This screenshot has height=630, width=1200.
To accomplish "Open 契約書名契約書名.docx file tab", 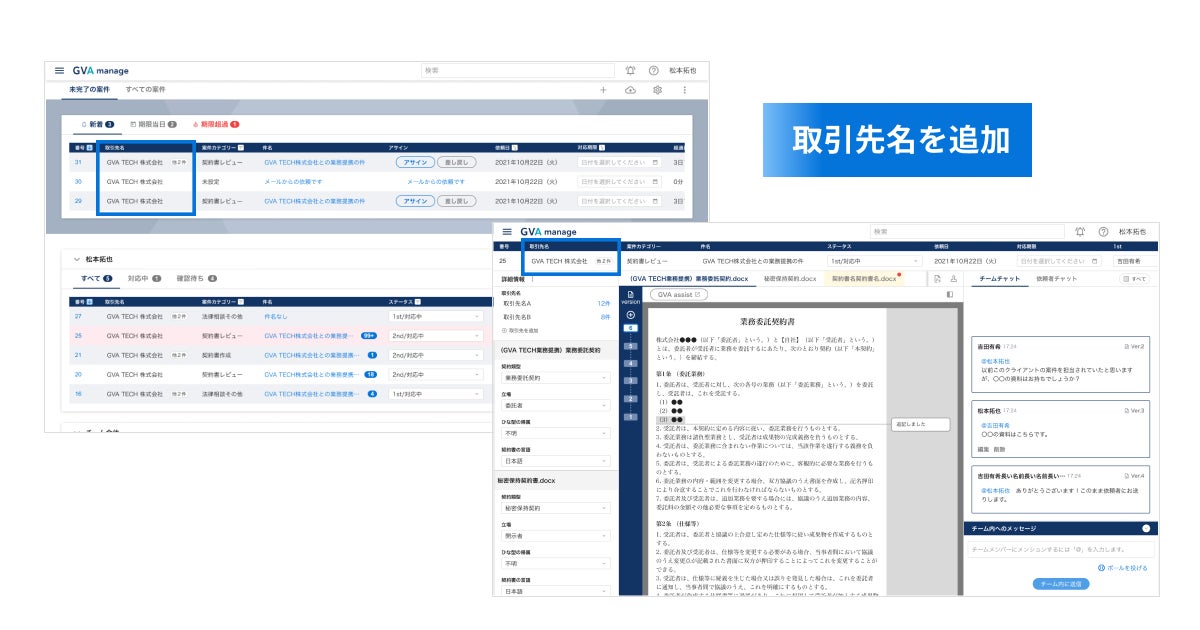I will (x=866, y=278).
